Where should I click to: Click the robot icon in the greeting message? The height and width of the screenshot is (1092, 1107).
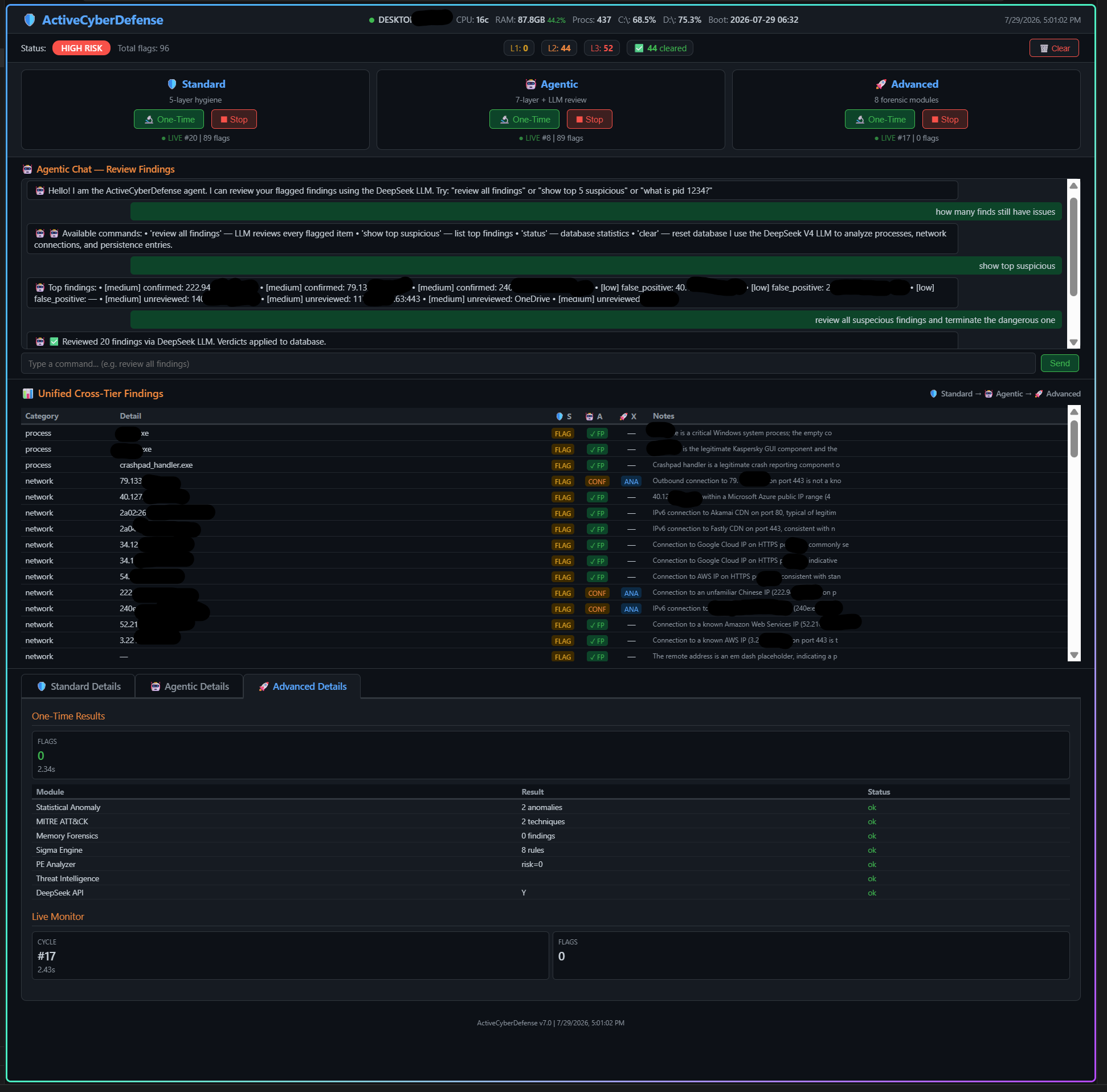(x=40, y=191)
